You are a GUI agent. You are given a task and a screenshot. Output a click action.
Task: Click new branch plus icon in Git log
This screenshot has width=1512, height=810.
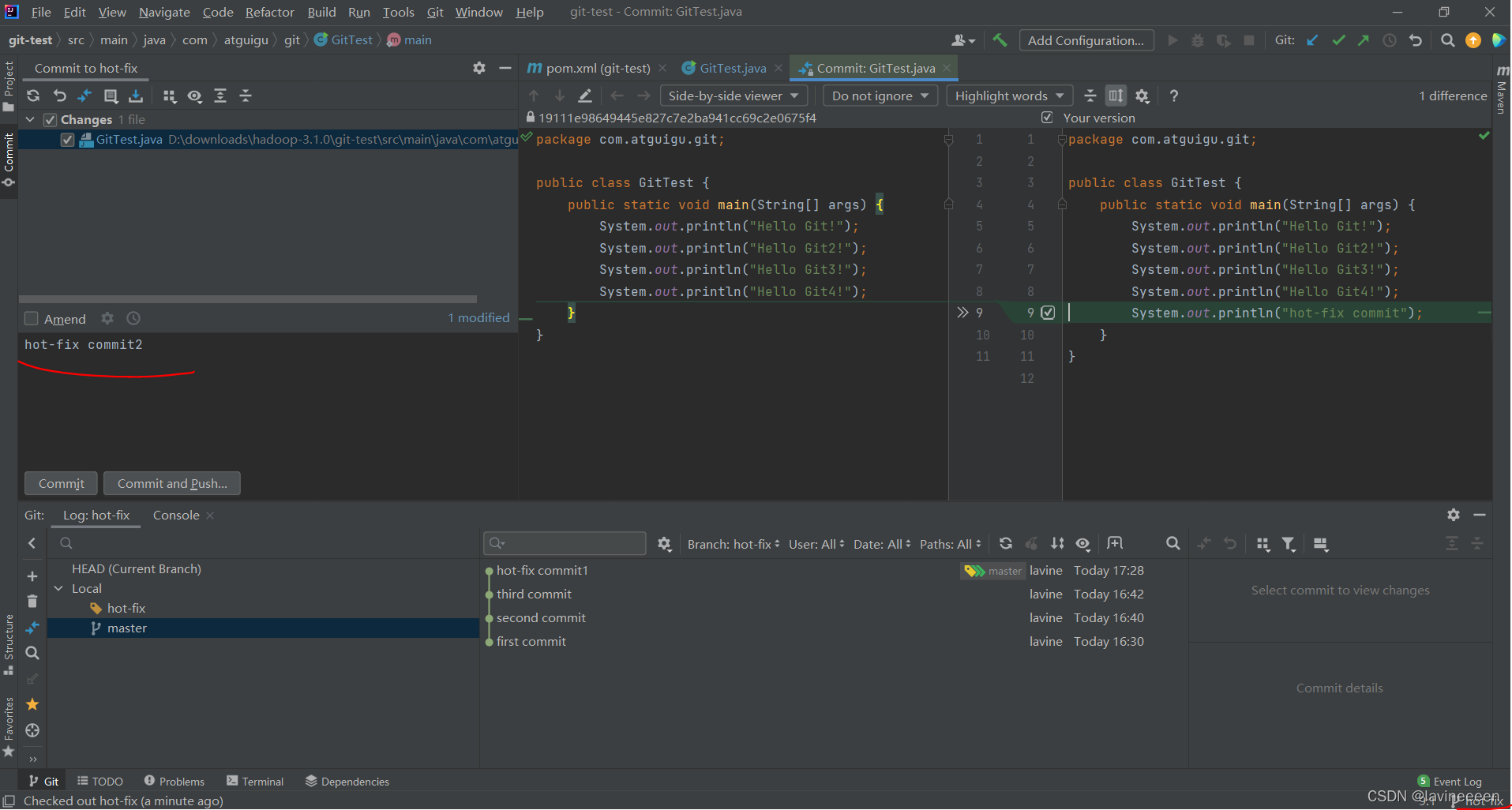coord(32,576)
